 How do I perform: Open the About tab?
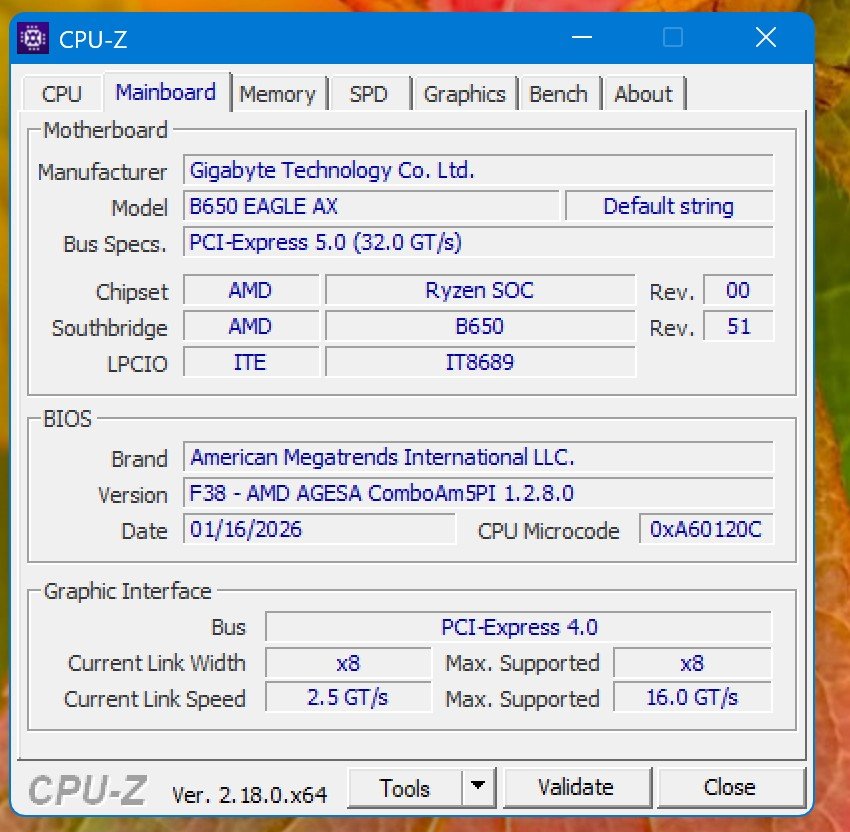644,94
